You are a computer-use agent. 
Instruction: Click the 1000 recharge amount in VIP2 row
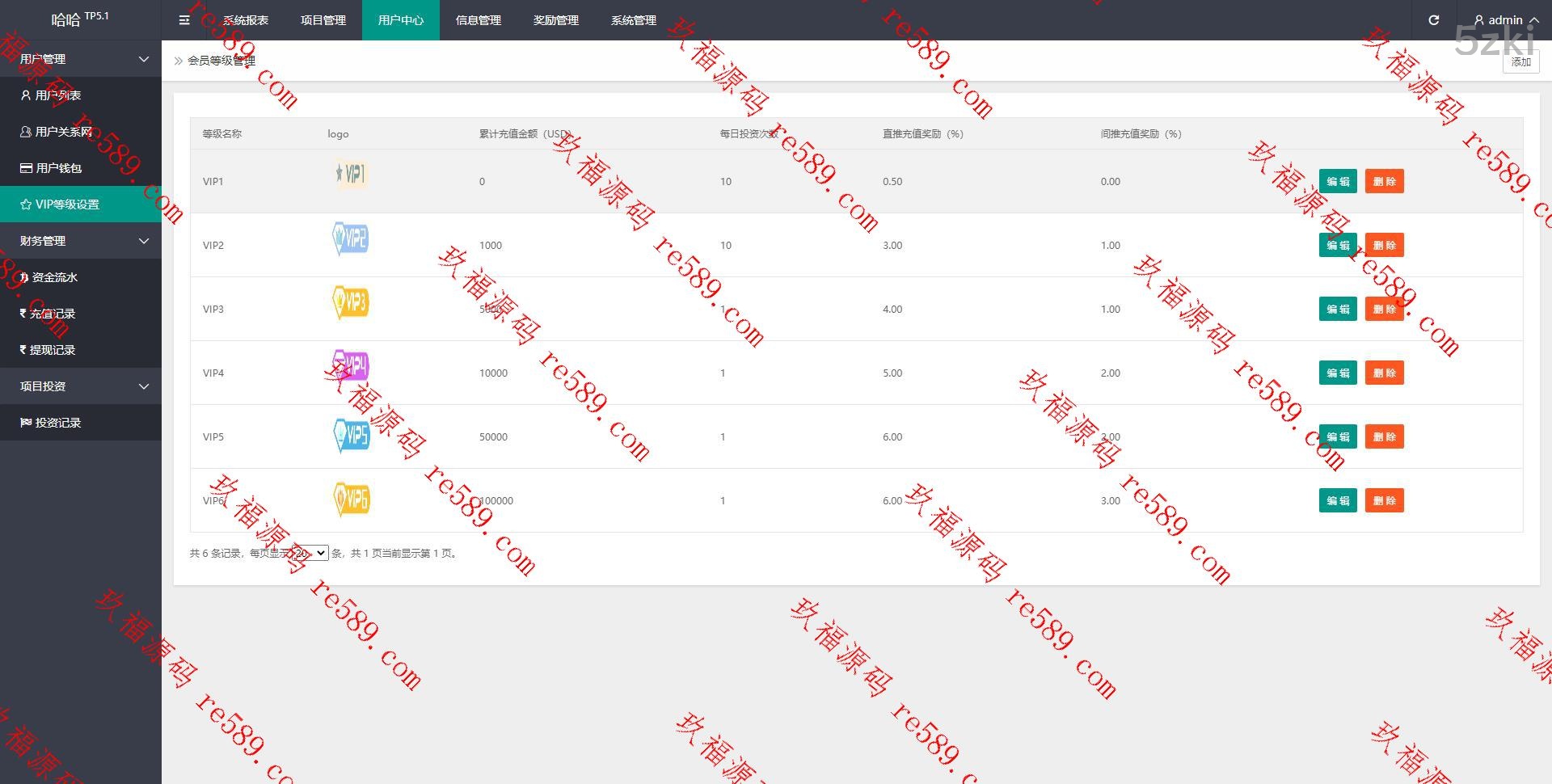[x=491, y=245]
